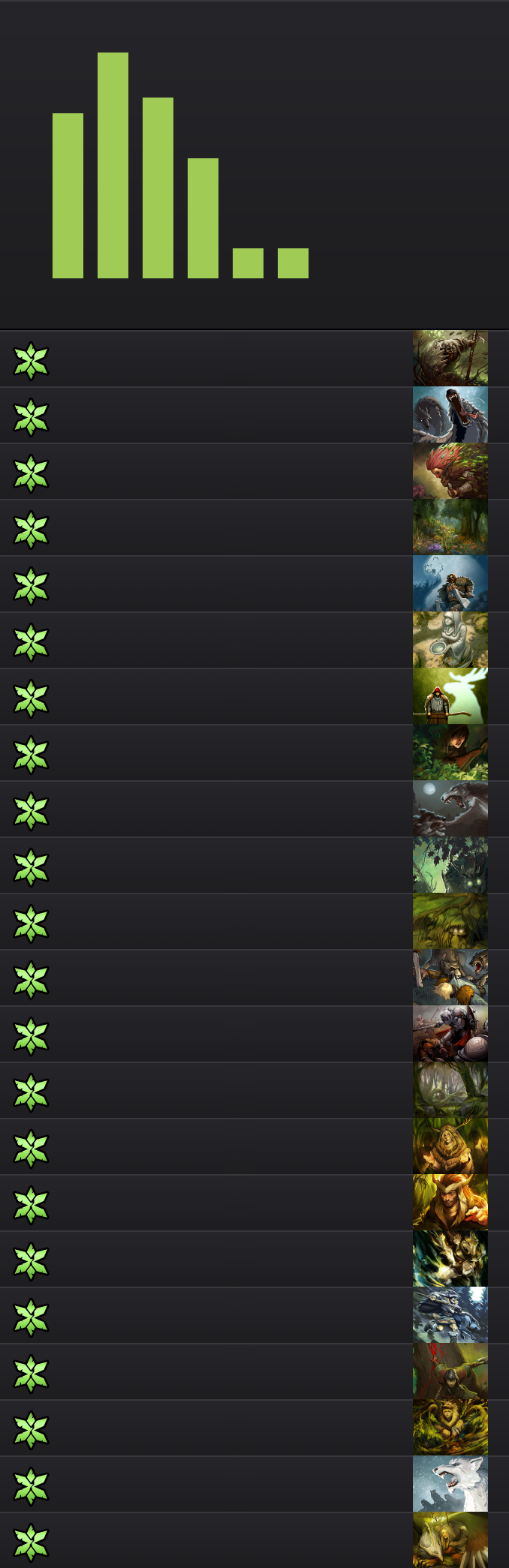The height and width of the screenshot is (1568, 509).
Task: Click the tallest bar in the mana curve chart
Action: point(113,165)
